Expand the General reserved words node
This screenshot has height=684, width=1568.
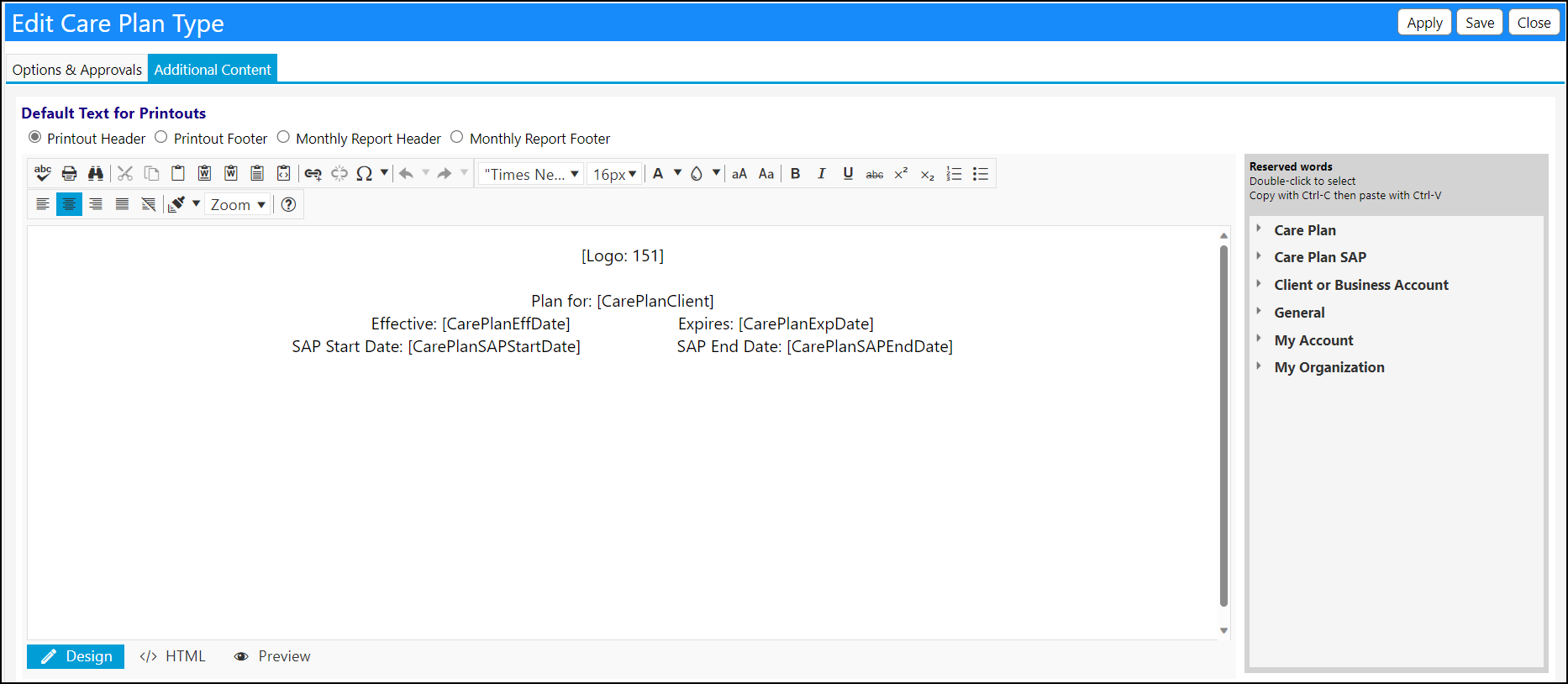[x=1259, y=311]
